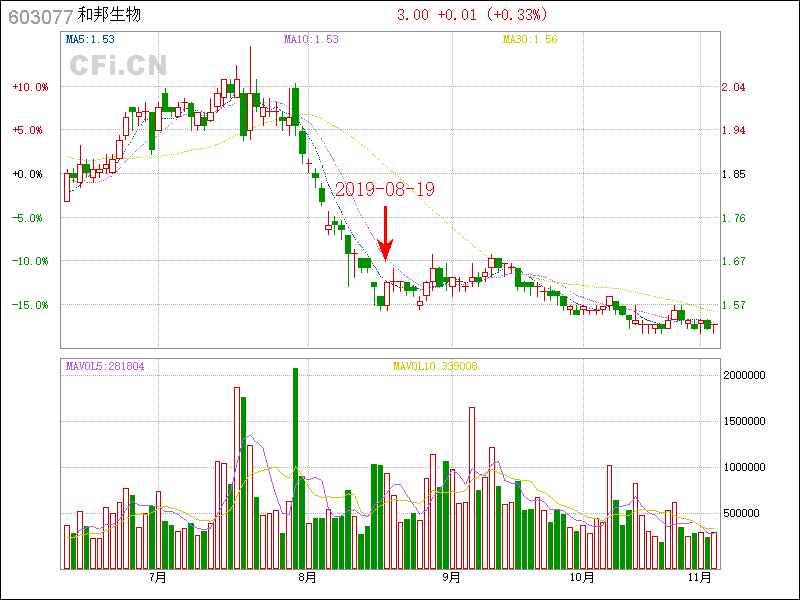Image resolution: width=800 pixels, height=600 pixels.
Task: Click the 9月 label on time axis
Action: [x=451, y=577]
